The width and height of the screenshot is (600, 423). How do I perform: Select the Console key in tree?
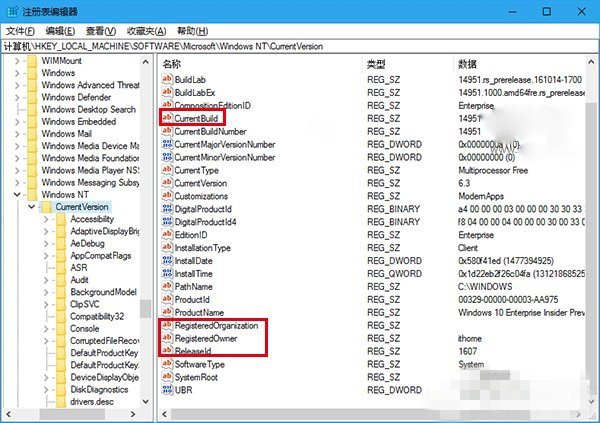pyautogui.click(x=84, y=328)
